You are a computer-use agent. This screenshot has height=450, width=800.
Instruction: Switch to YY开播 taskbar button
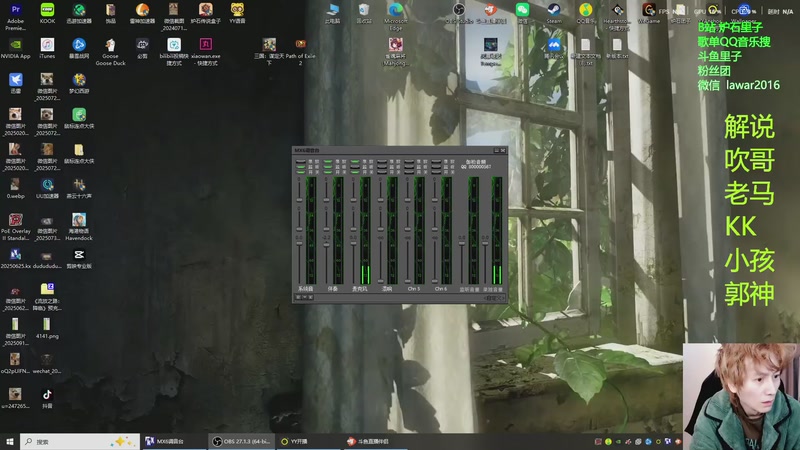click(308, 442)
